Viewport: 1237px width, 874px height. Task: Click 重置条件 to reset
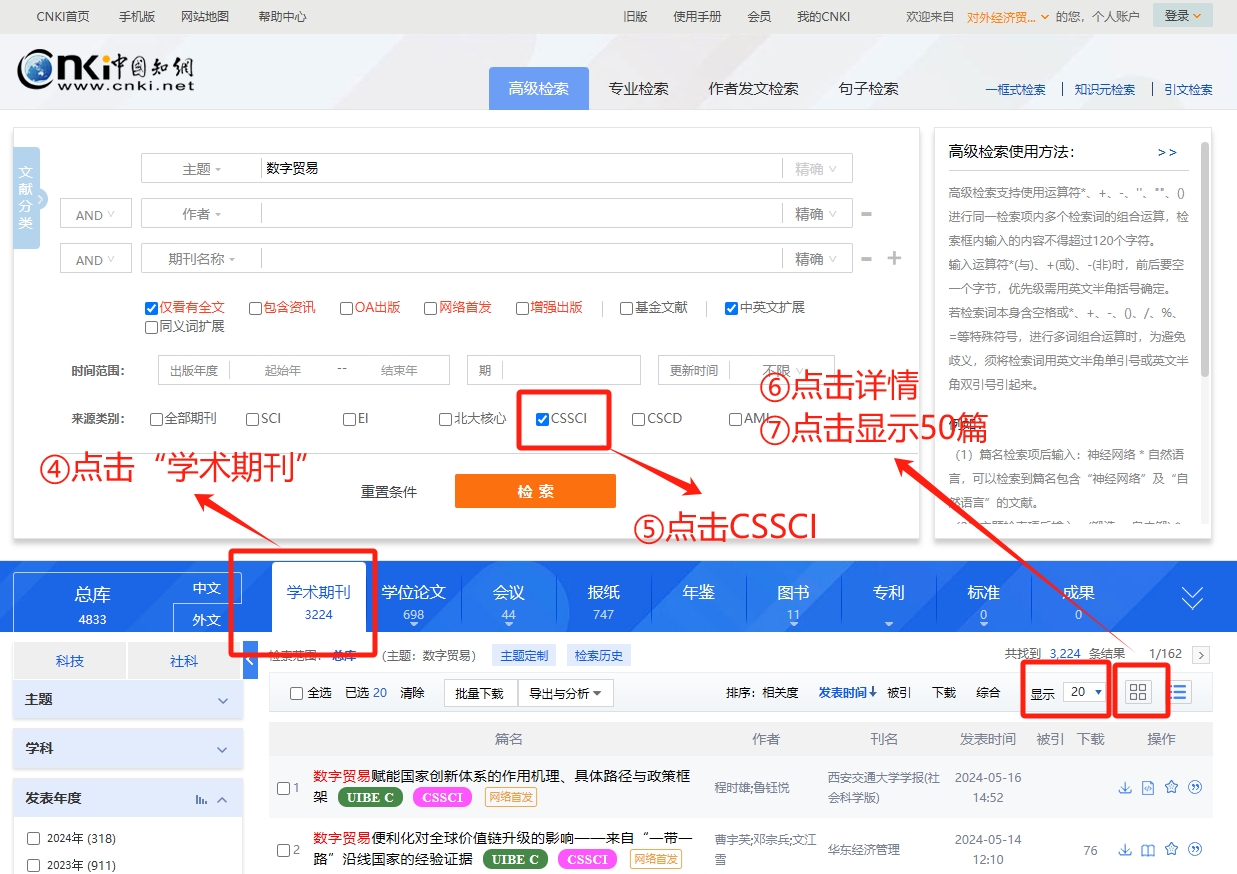pyautogui.click(x=389, y=492)
